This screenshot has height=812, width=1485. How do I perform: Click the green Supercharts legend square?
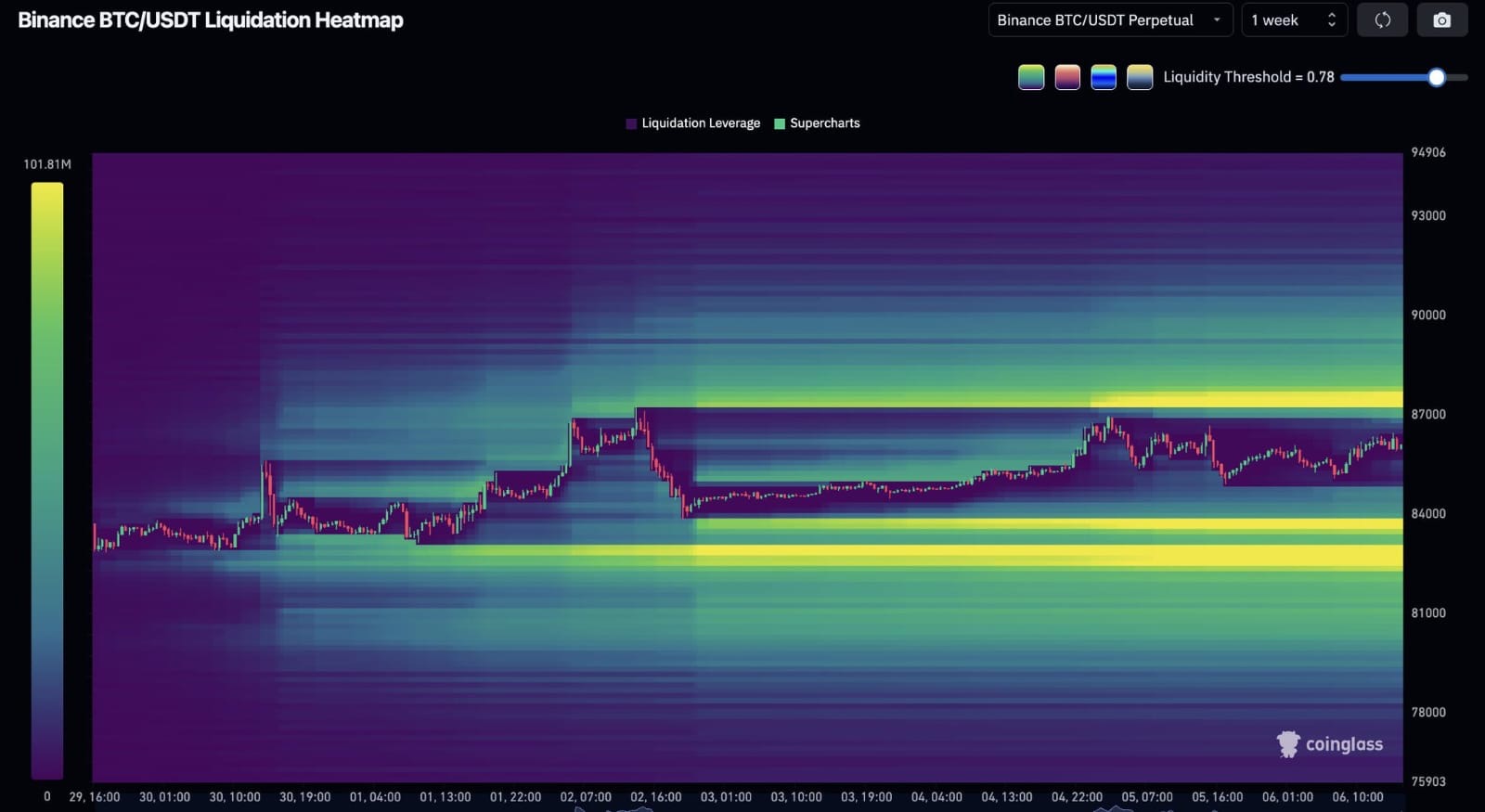coord(780,123)
